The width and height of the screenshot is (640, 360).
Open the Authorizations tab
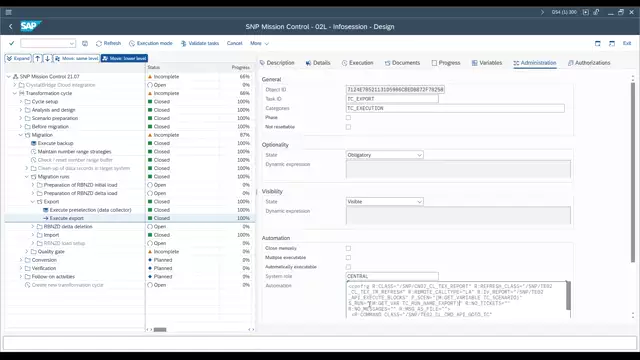click(589, 63)
